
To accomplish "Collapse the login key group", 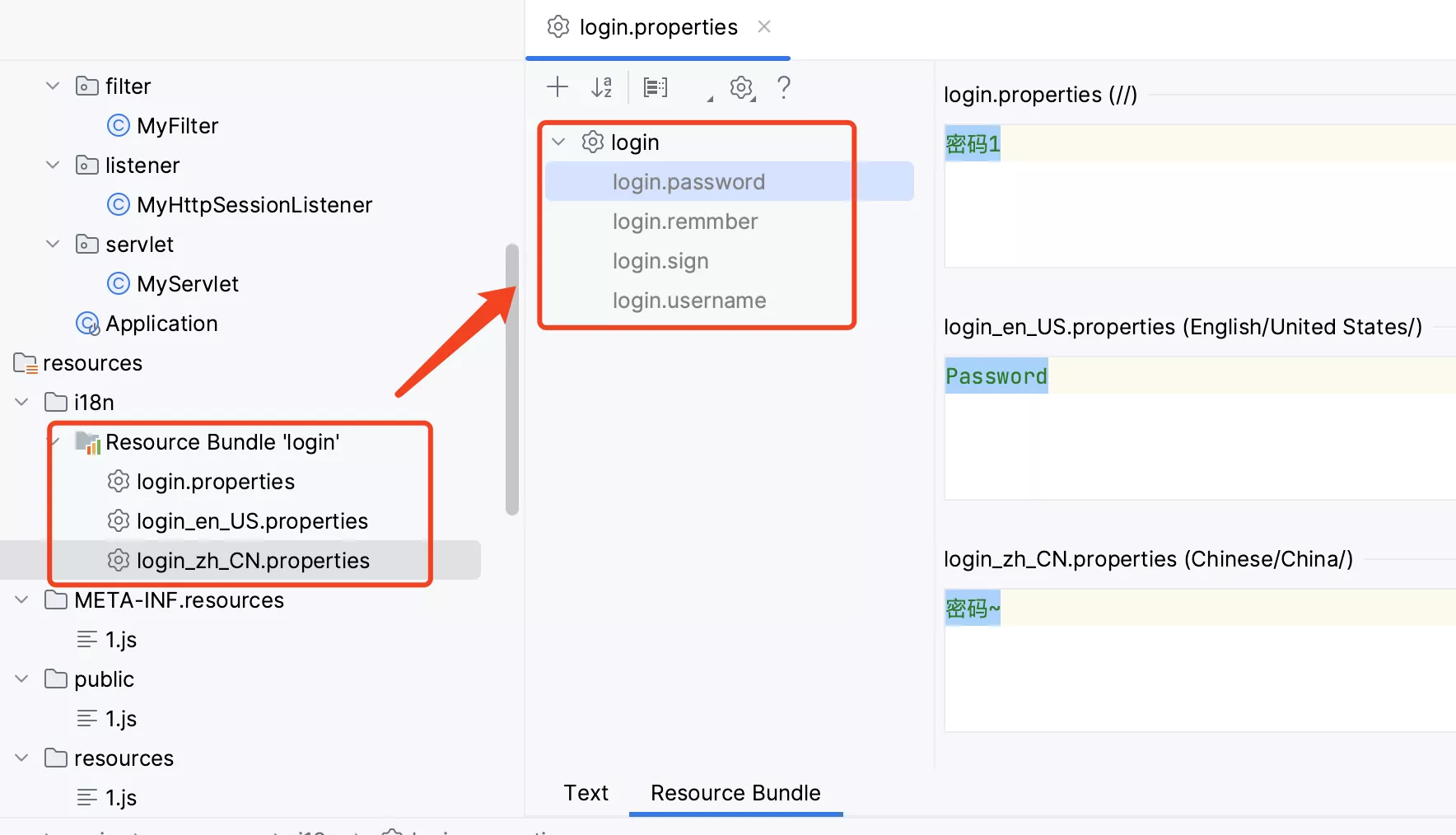I will pos(558,142).
